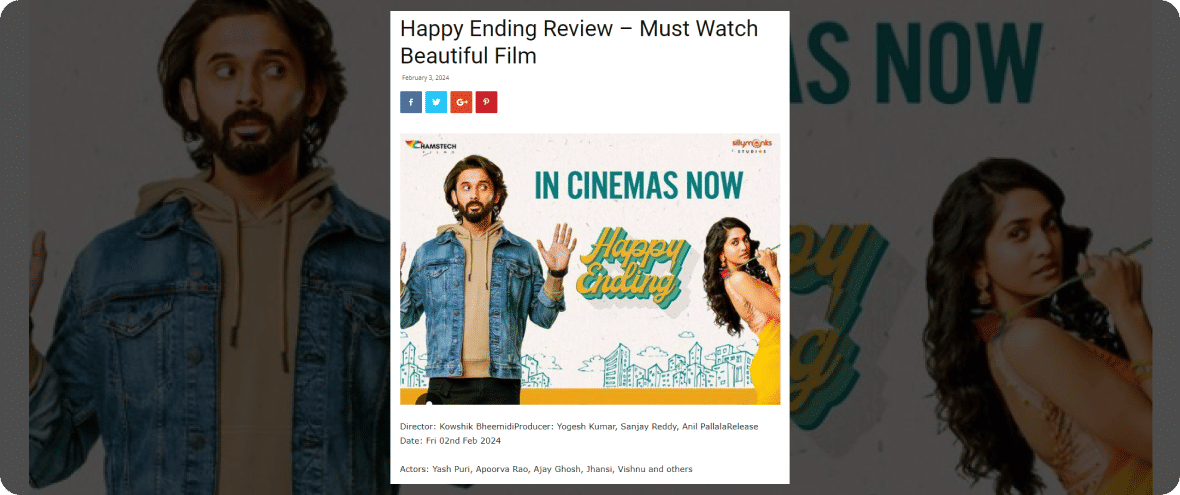Screen dimensions: 1180x495
Task: Click the Google Plus share icon
Action: 461,102
